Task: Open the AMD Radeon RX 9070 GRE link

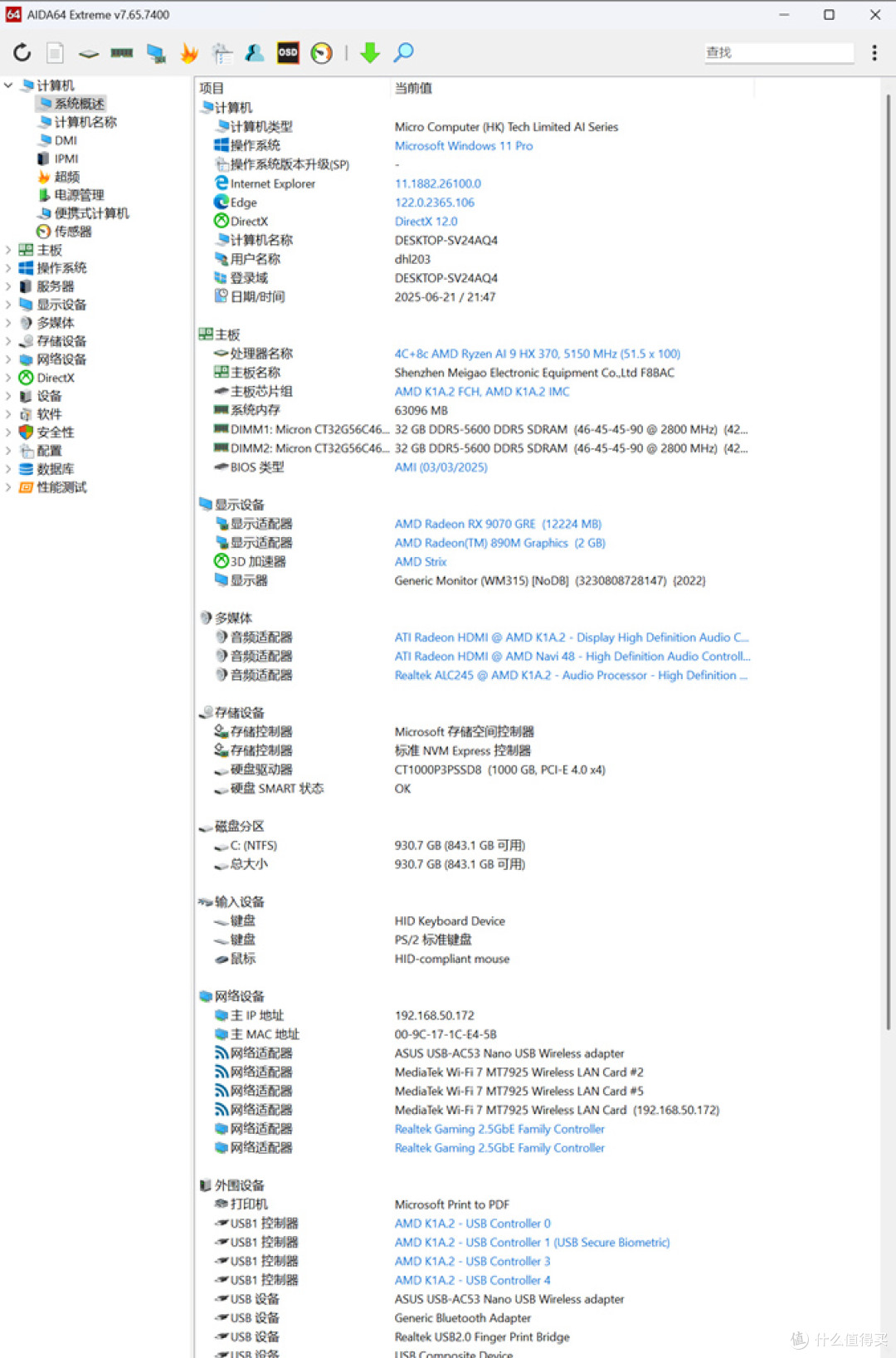Action: [498, 524]
